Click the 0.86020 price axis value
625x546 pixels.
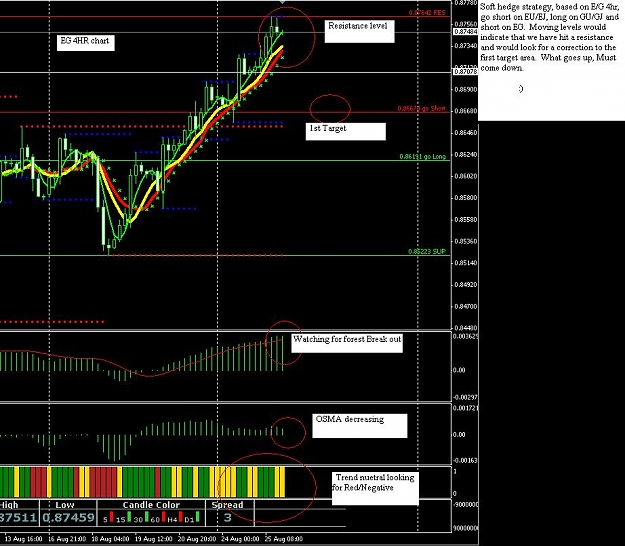point(466,176)
